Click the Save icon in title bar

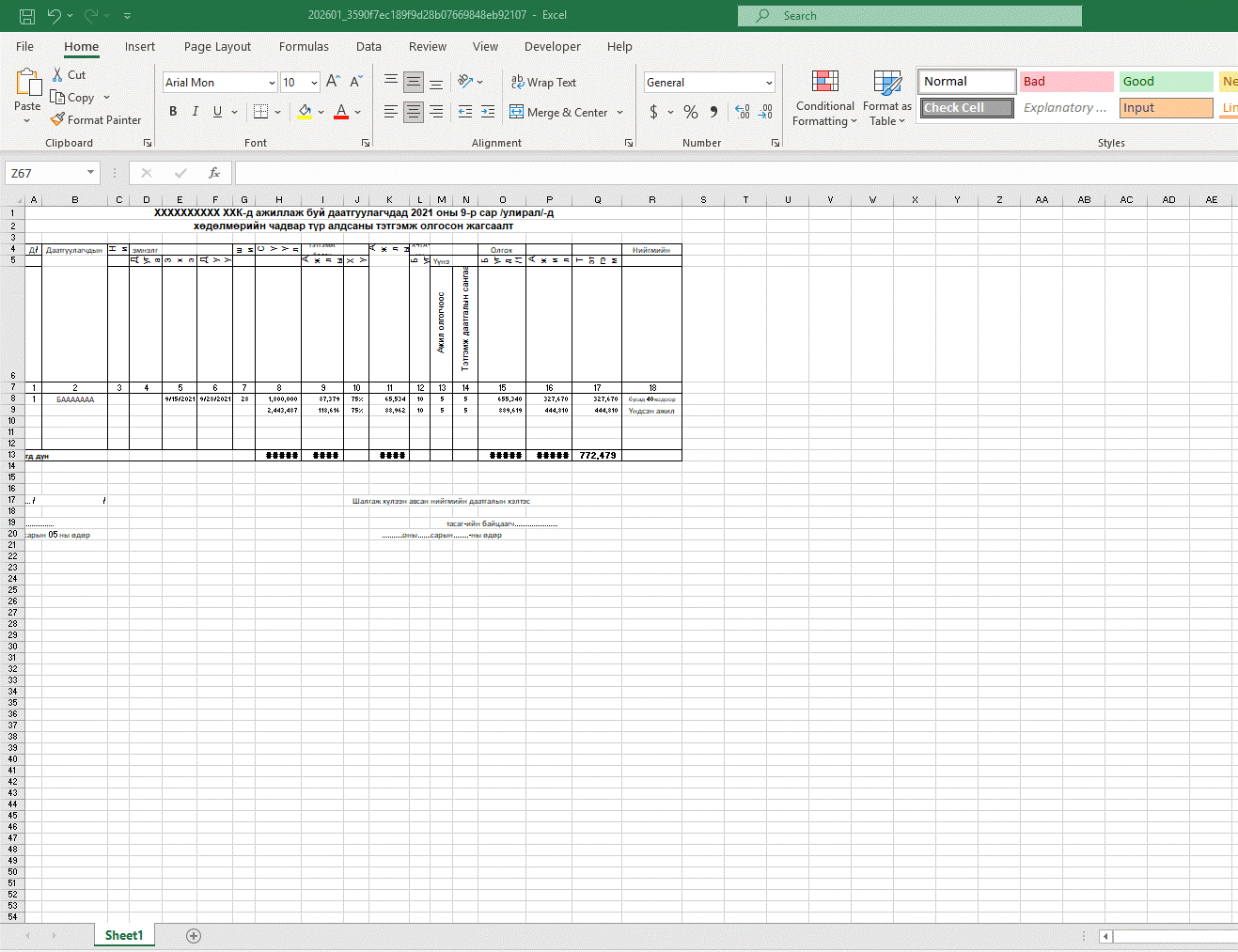pos(27,15)
